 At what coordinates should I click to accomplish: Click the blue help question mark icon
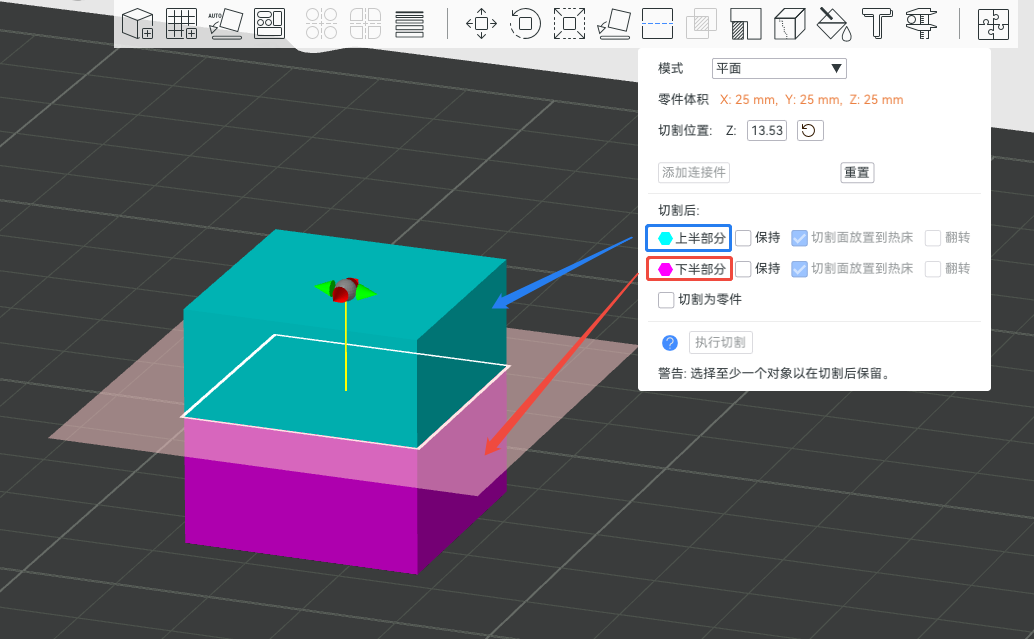tap(669, 343)
